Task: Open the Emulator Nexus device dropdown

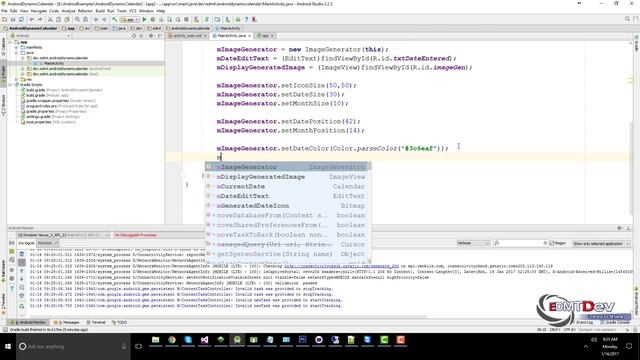Action: [x=64, y=235]
